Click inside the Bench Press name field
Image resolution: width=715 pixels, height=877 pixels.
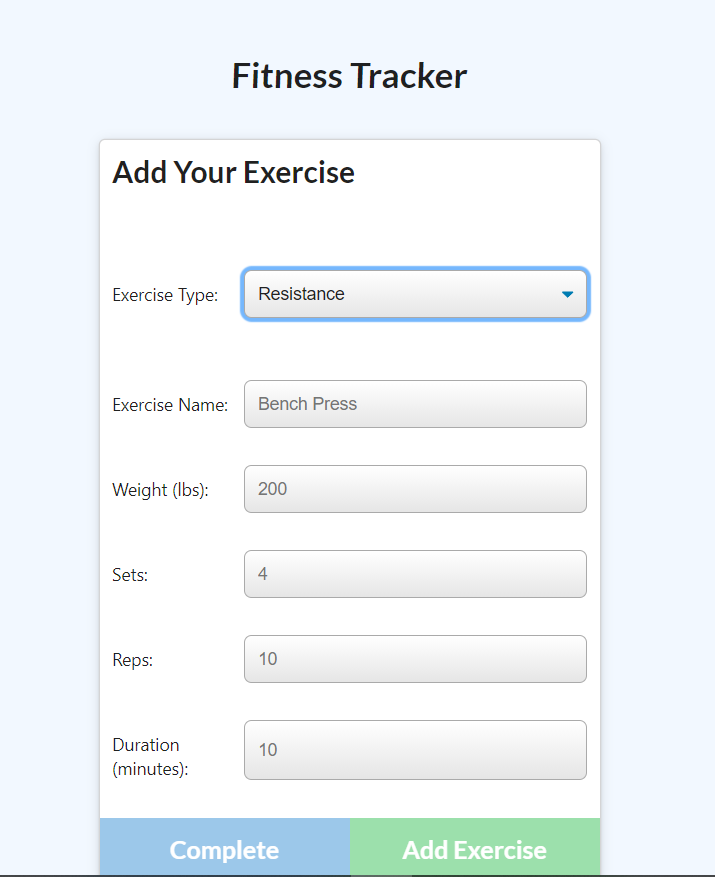coord(415,404)
